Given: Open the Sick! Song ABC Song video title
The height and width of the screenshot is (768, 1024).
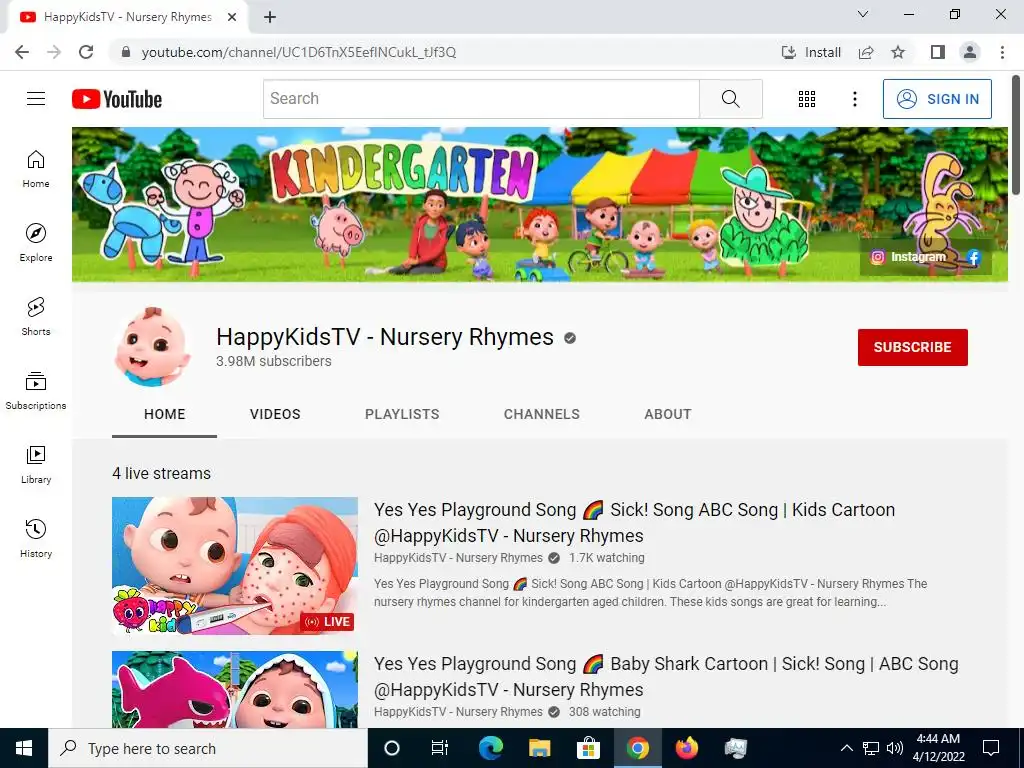Looking at the screenshot, I should tap(634, 522).
